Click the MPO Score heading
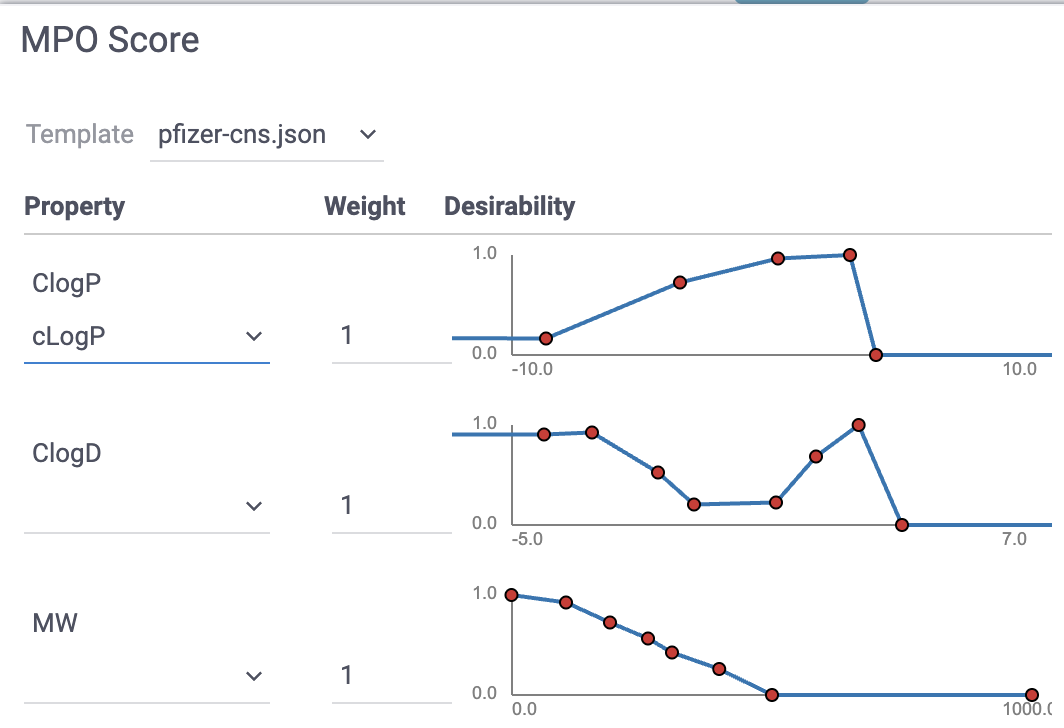This screenshot has width=1064, height=728. pos(110,40)
